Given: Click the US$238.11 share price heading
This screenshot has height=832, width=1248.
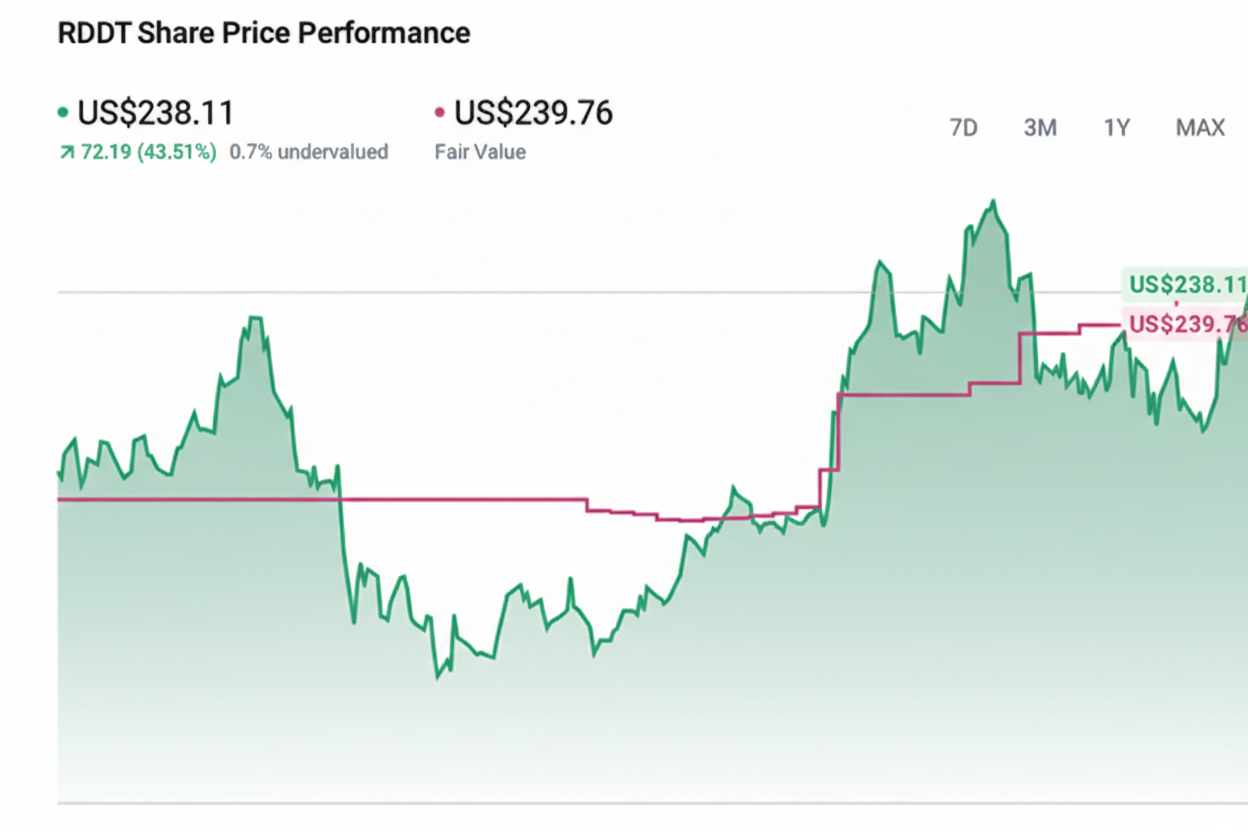Looking at the screenshot, I should (155, 113).
